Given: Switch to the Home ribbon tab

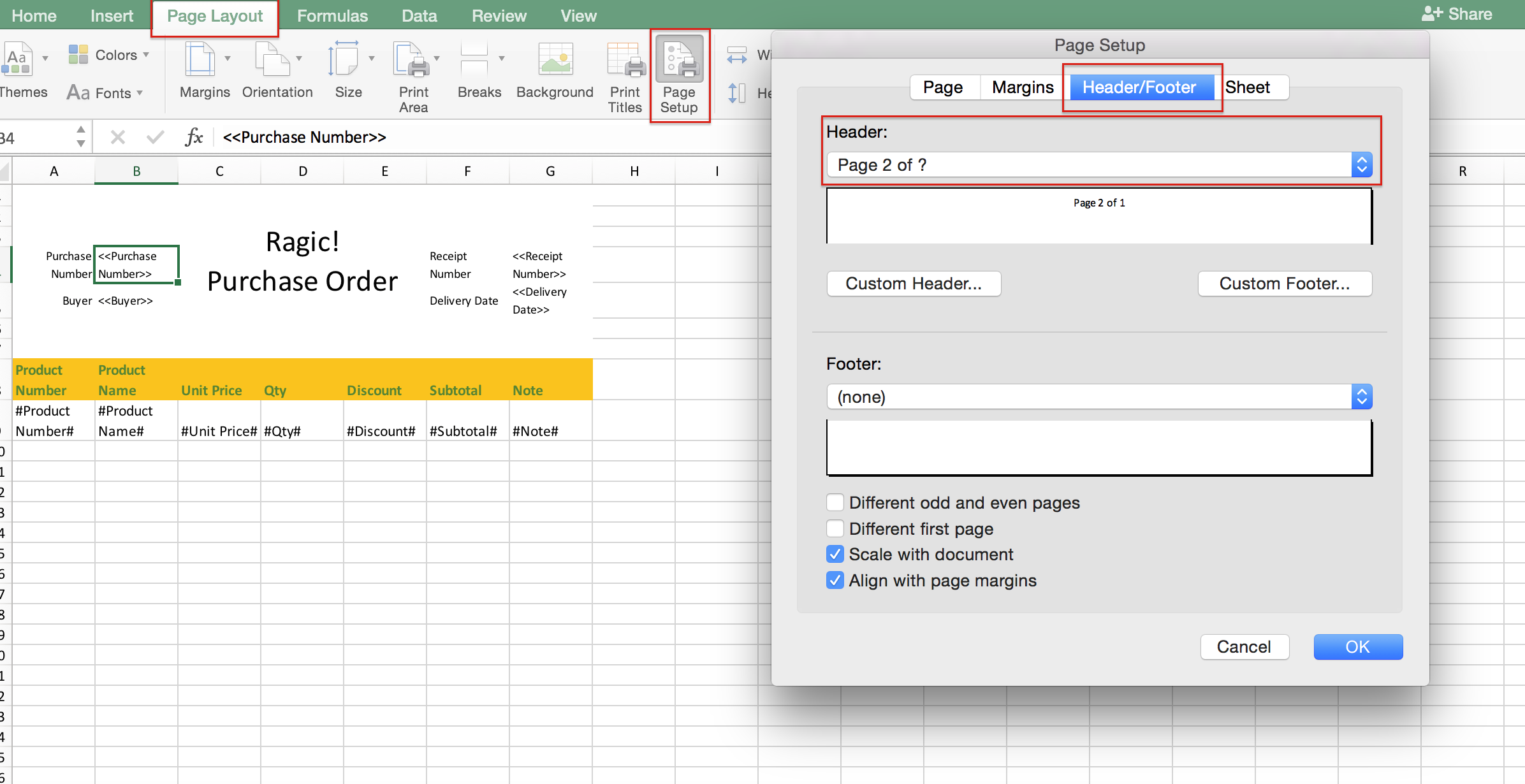Looking at the screenshot, I should pos(34,15).
